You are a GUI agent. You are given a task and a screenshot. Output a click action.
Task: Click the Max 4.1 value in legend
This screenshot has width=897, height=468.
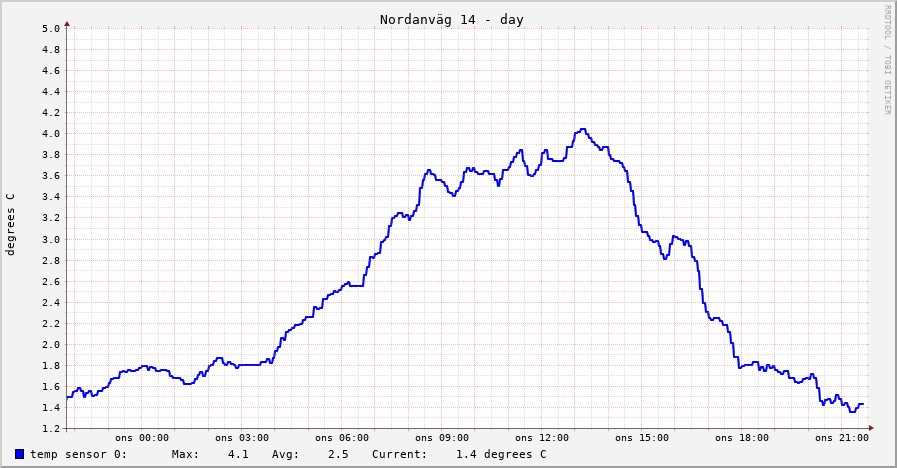237,454
